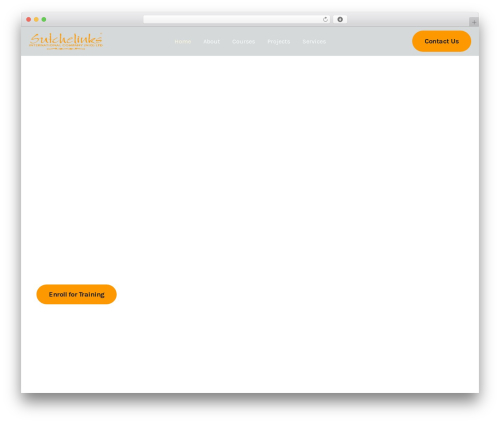Minimize the window using yellow dot

click(36, 19)
